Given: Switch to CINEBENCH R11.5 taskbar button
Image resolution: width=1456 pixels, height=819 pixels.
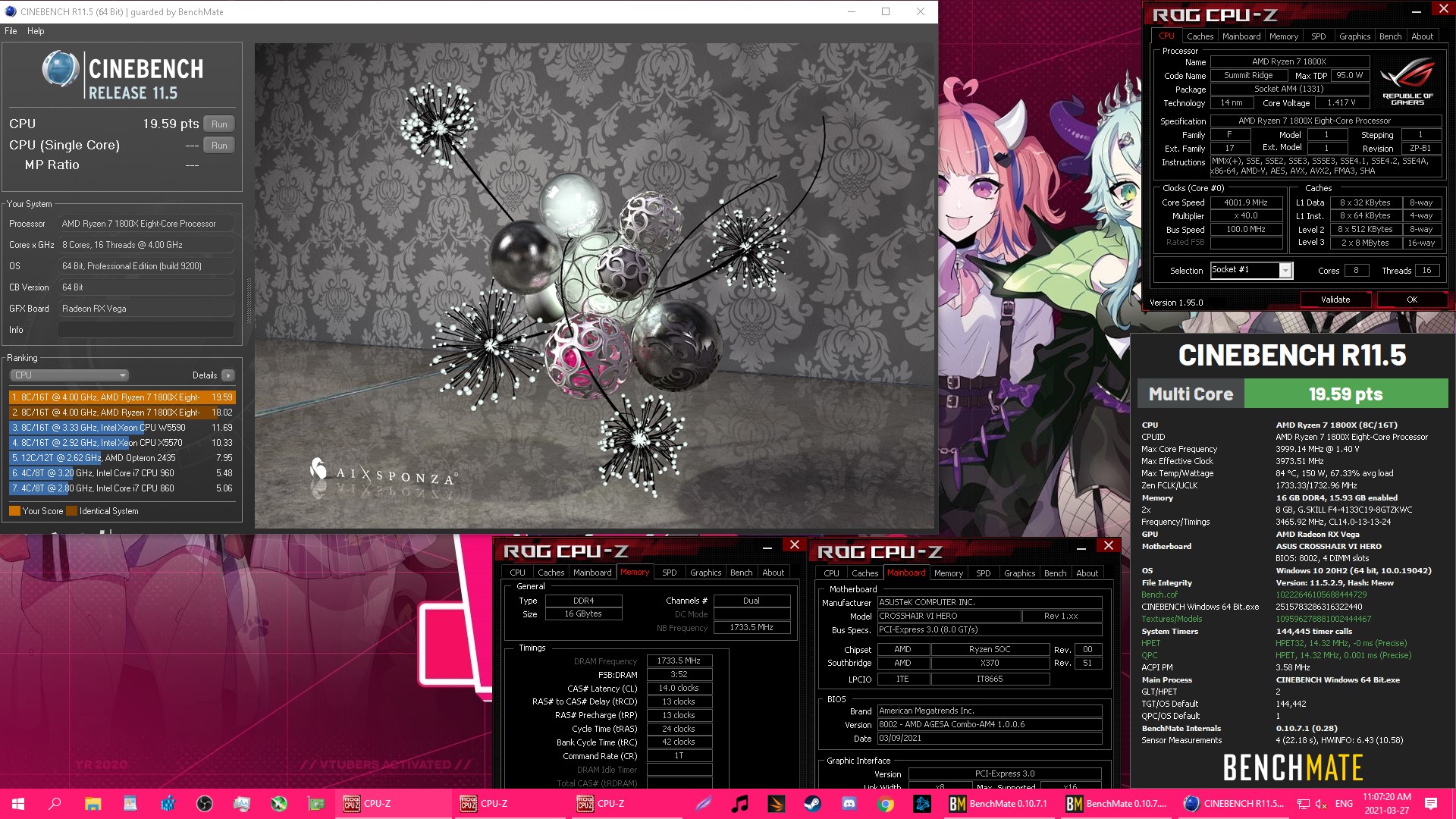Looking at the screenshot, I should 1233,804.
